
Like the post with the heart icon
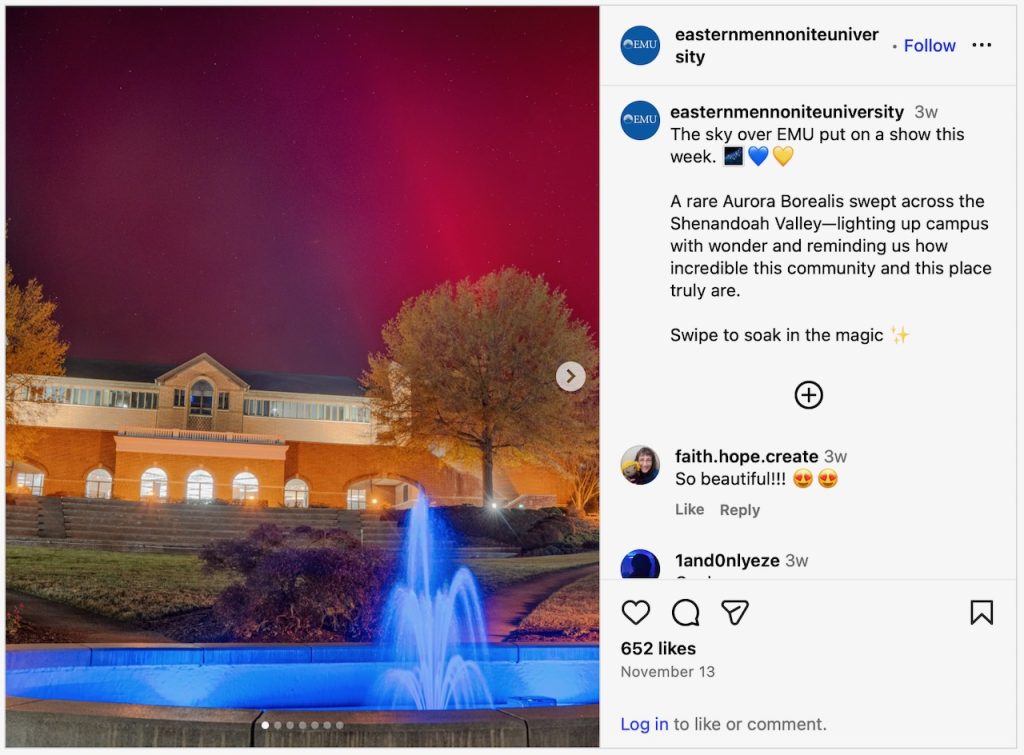click(x=635, y=613)
